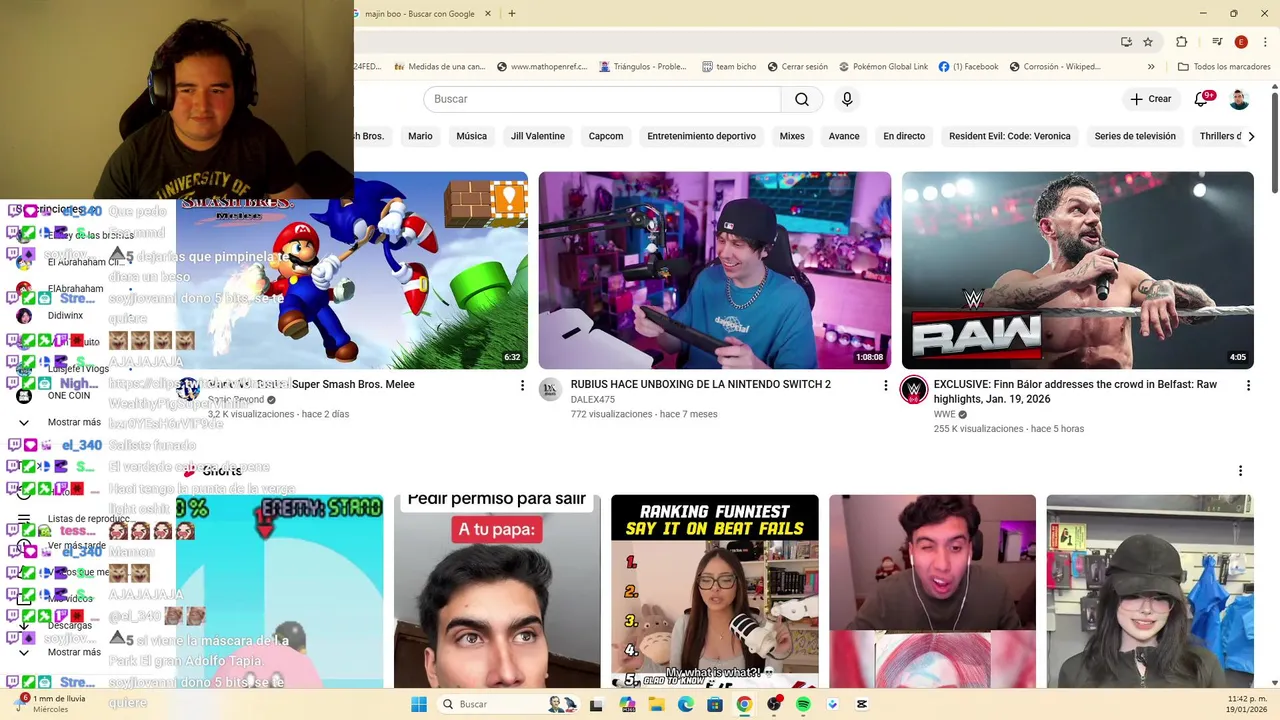Open the (1) Facebook bookmark
The image size is (1280, 720).
pos(968,67)
